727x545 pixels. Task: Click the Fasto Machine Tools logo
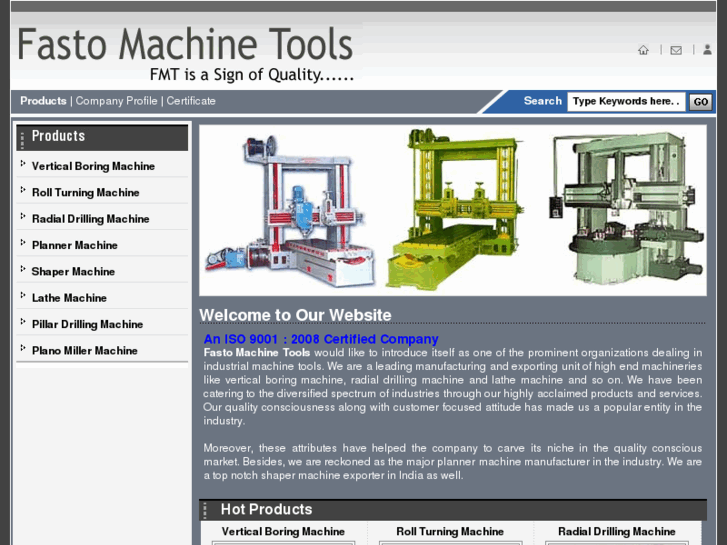point(185,45)
